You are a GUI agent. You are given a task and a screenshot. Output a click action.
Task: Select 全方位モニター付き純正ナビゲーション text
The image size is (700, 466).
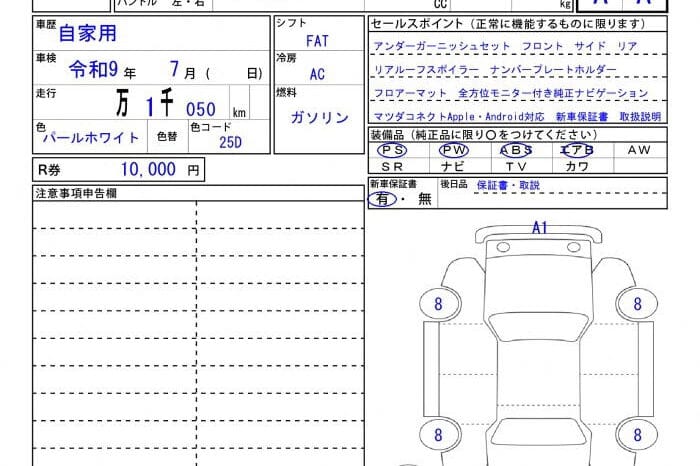point(553,93)
